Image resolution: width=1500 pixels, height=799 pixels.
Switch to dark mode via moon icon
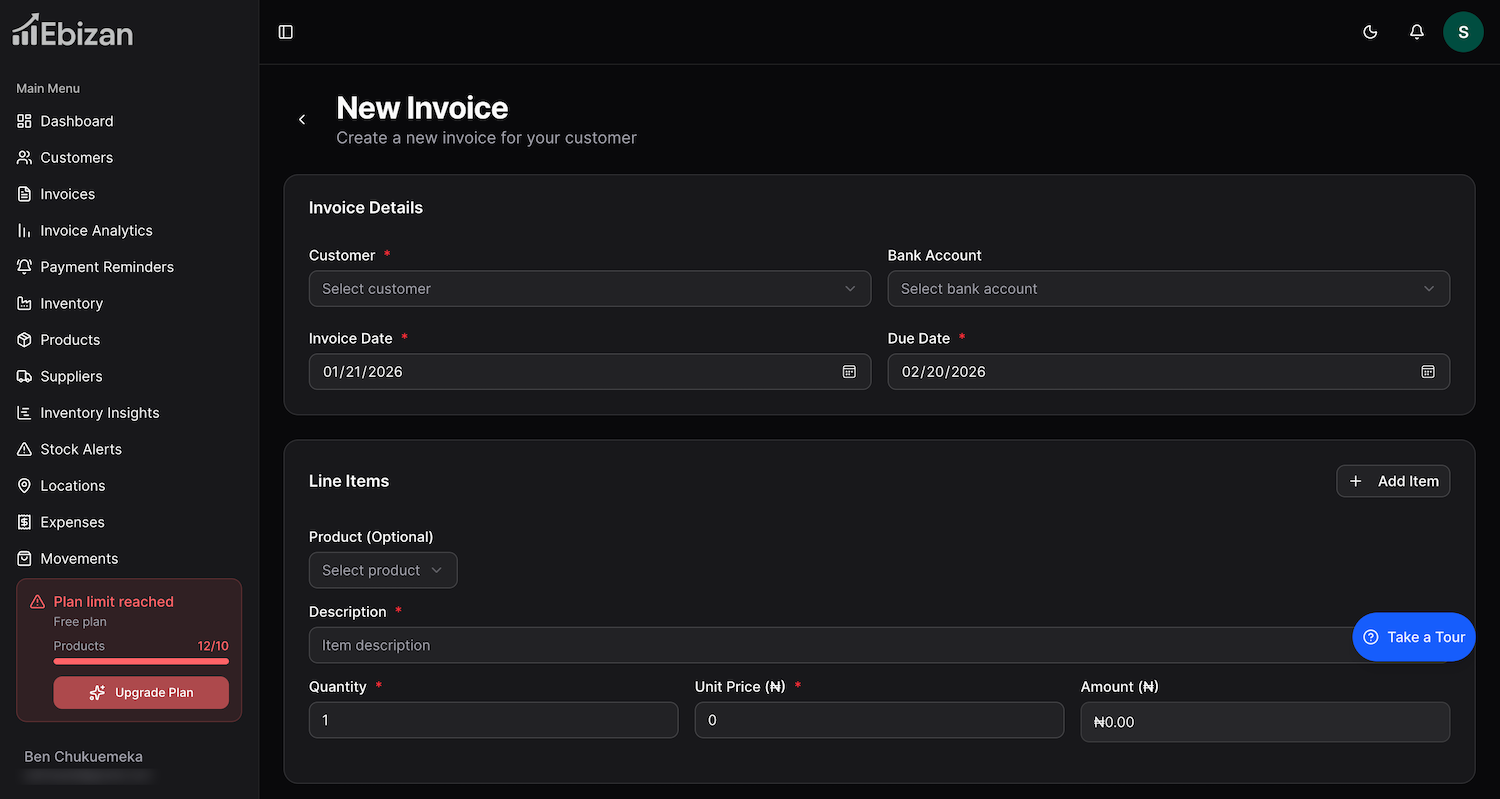tap(1370, 32)
